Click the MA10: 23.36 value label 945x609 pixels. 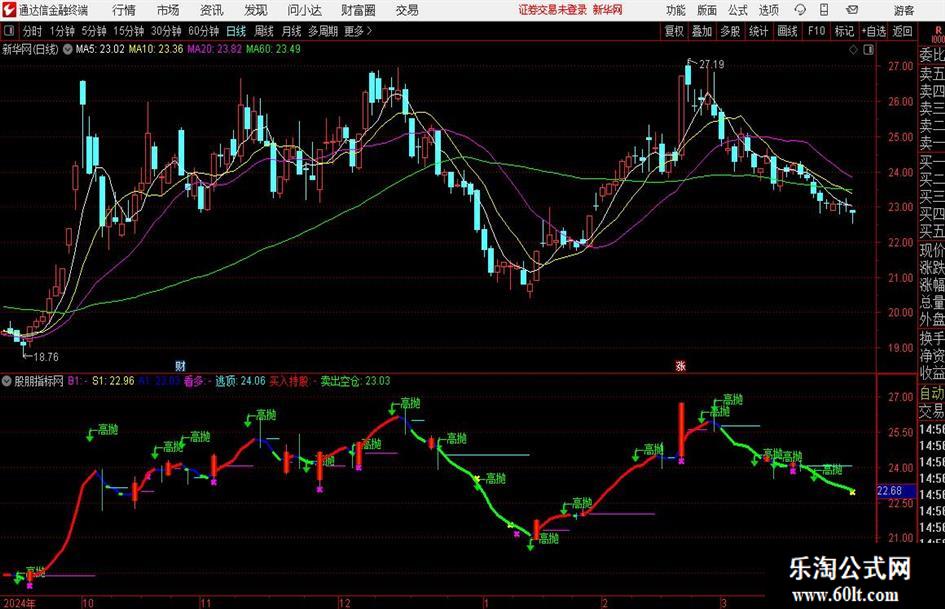[x=156, y=49]
